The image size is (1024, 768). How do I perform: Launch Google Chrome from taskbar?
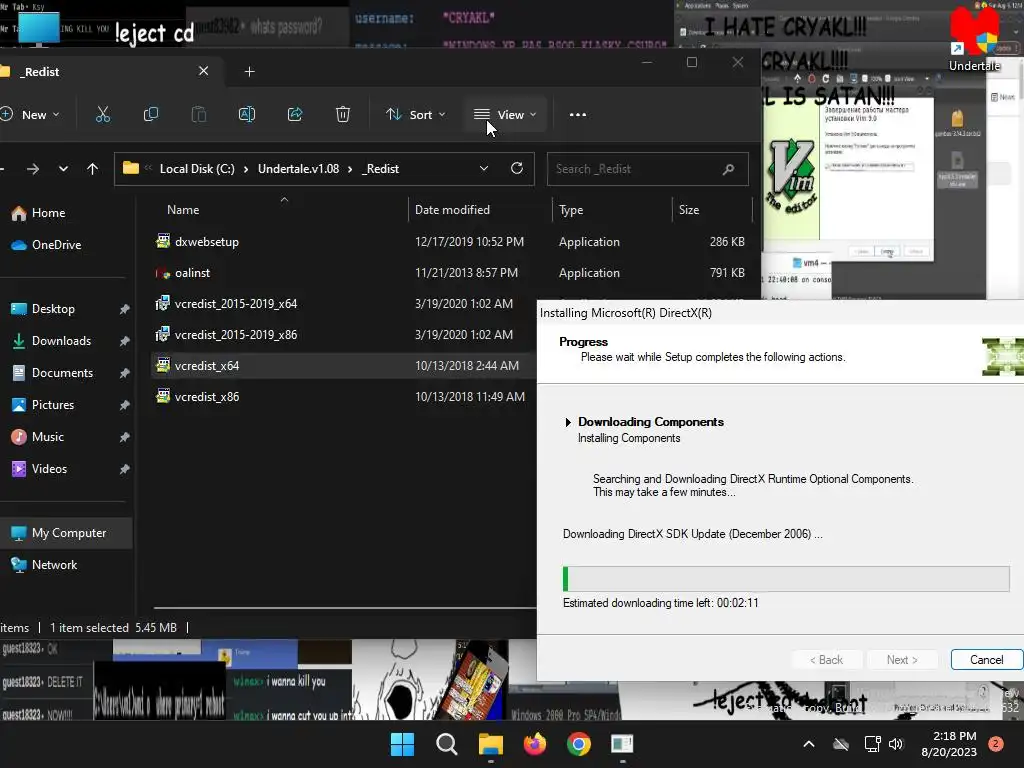click(579, 744)
